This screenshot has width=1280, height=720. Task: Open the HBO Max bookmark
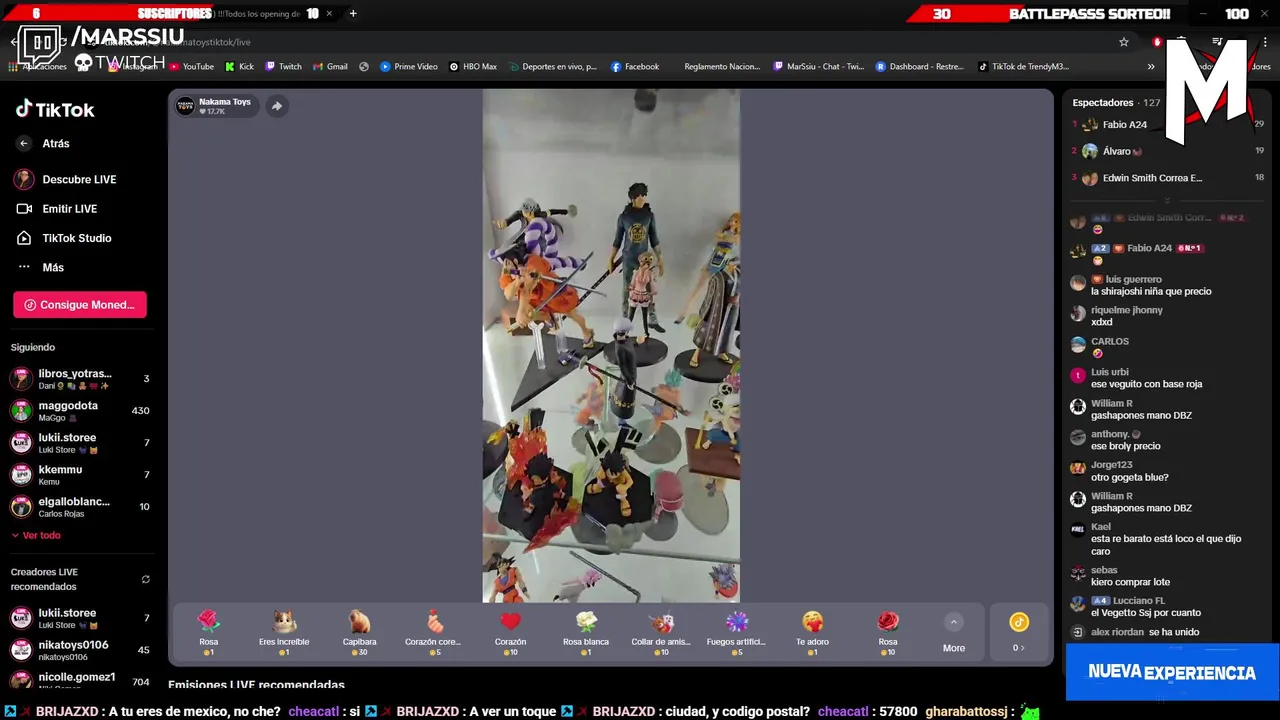tap(473, 67)
